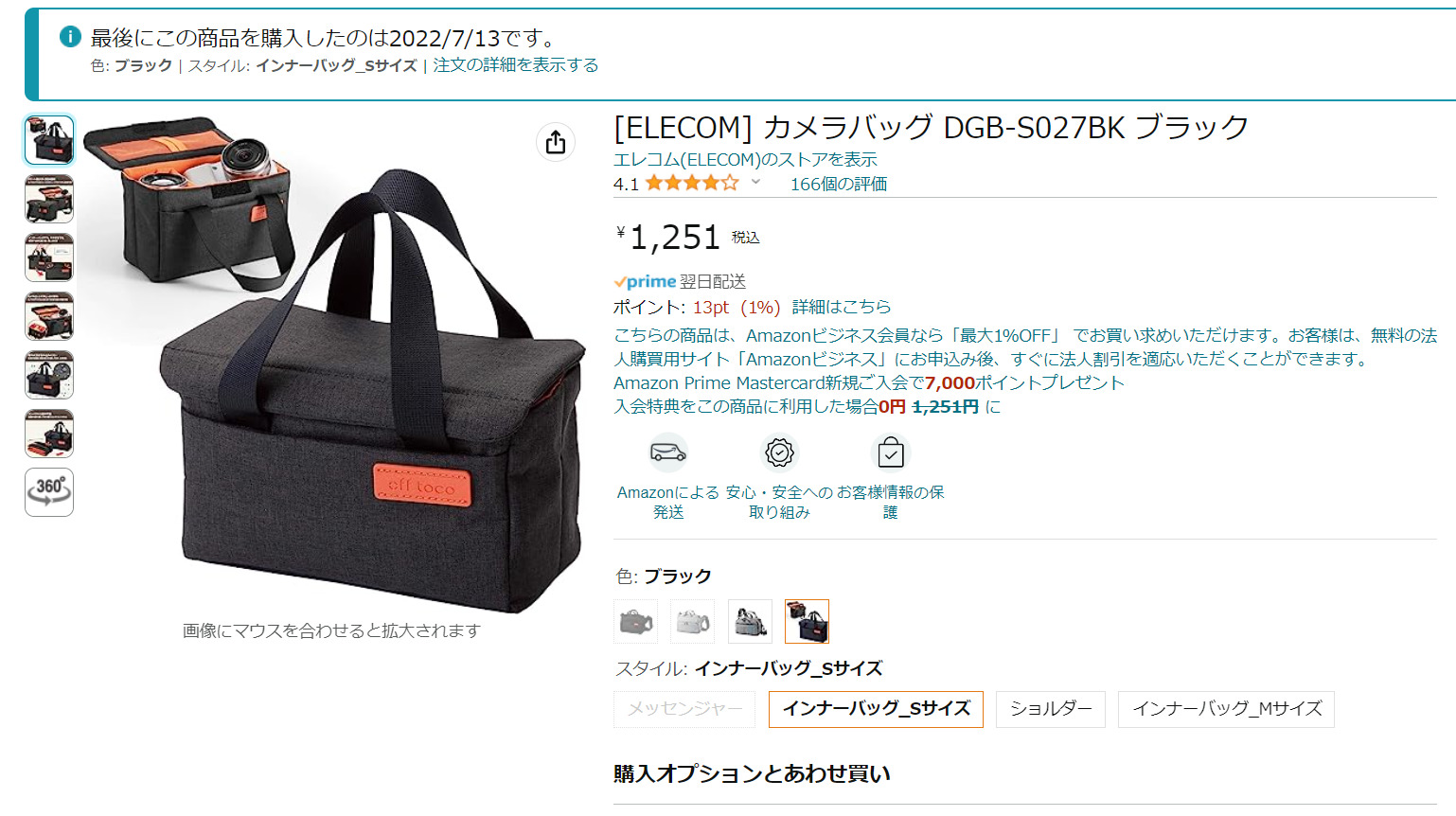Image resolution: width=1456 pixels, height=816 pixels.
Task: Click the info icon in purchase notice
Action: [70, 37]
